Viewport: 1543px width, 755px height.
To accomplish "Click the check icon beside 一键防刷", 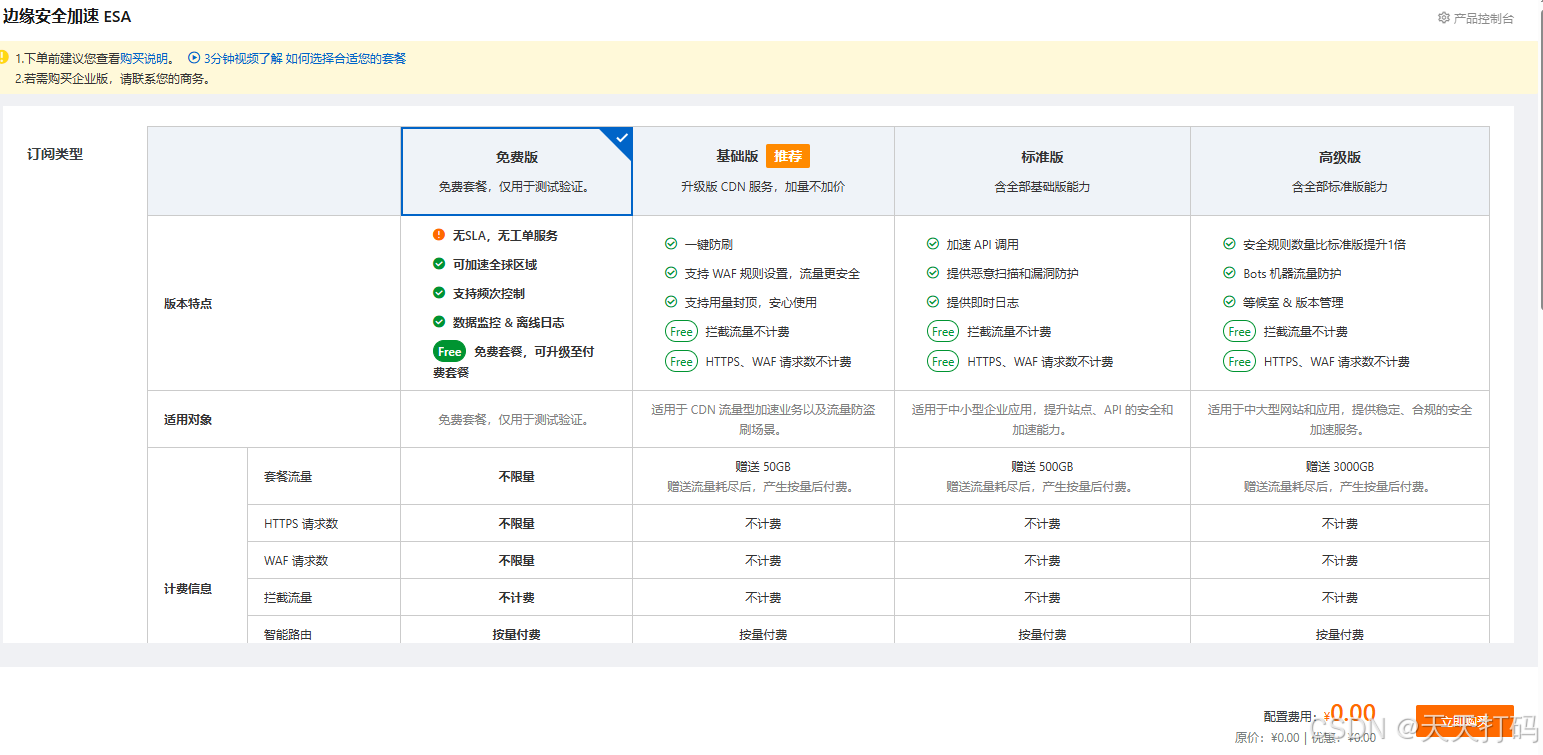I will [671, 244].
